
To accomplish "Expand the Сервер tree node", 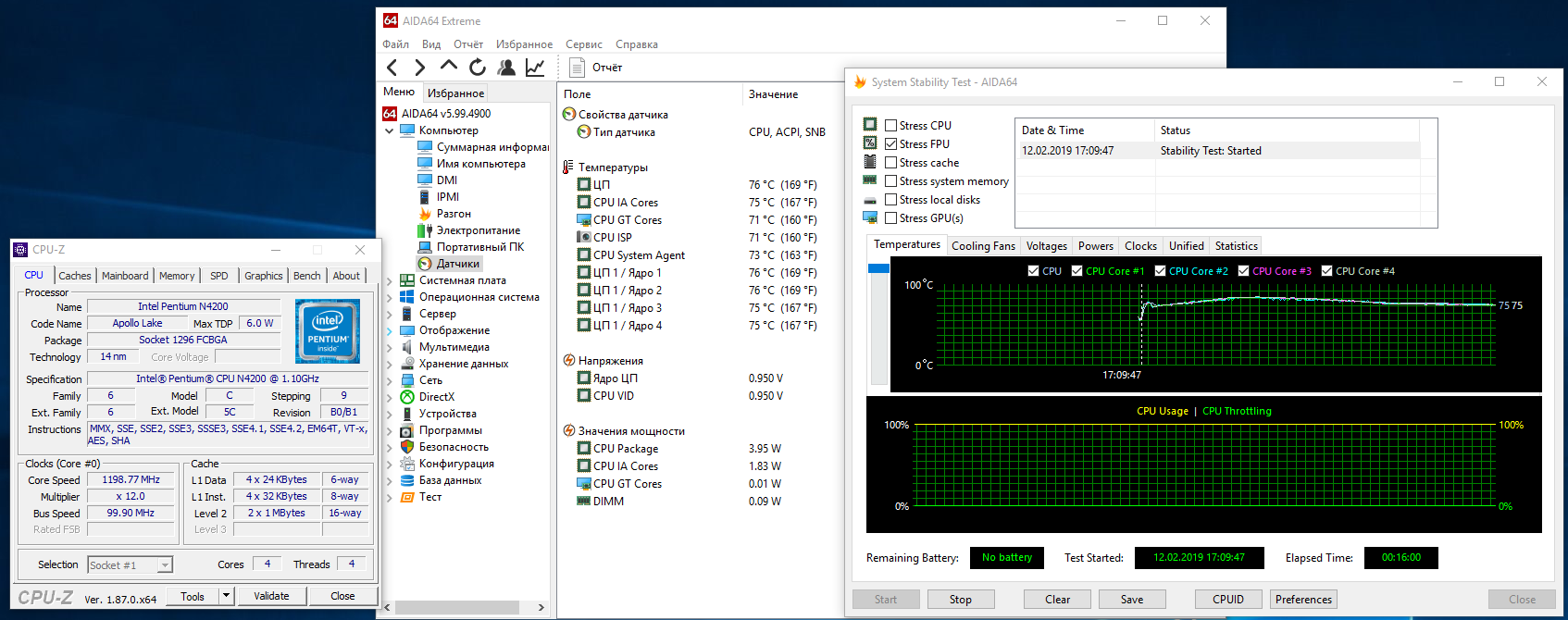I will [x=390, y=314].
